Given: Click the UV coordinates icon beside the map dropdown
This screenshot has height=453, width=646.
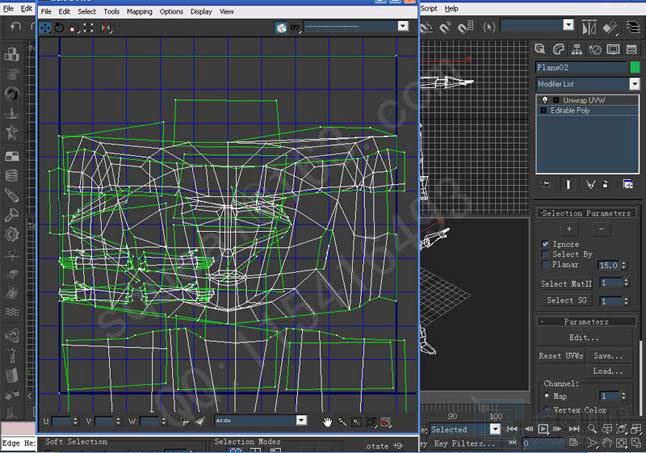Looking at the screenshot, I should tap(295, 28).
